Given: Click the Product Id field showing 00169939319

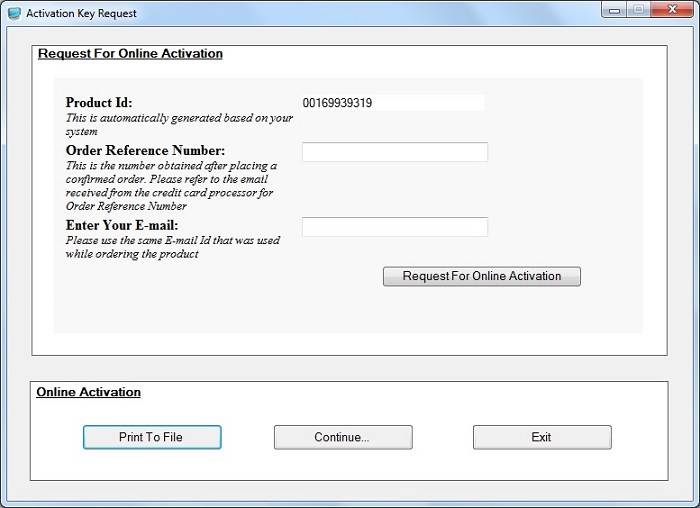Looking at the screenshot, I should (392, 102).
